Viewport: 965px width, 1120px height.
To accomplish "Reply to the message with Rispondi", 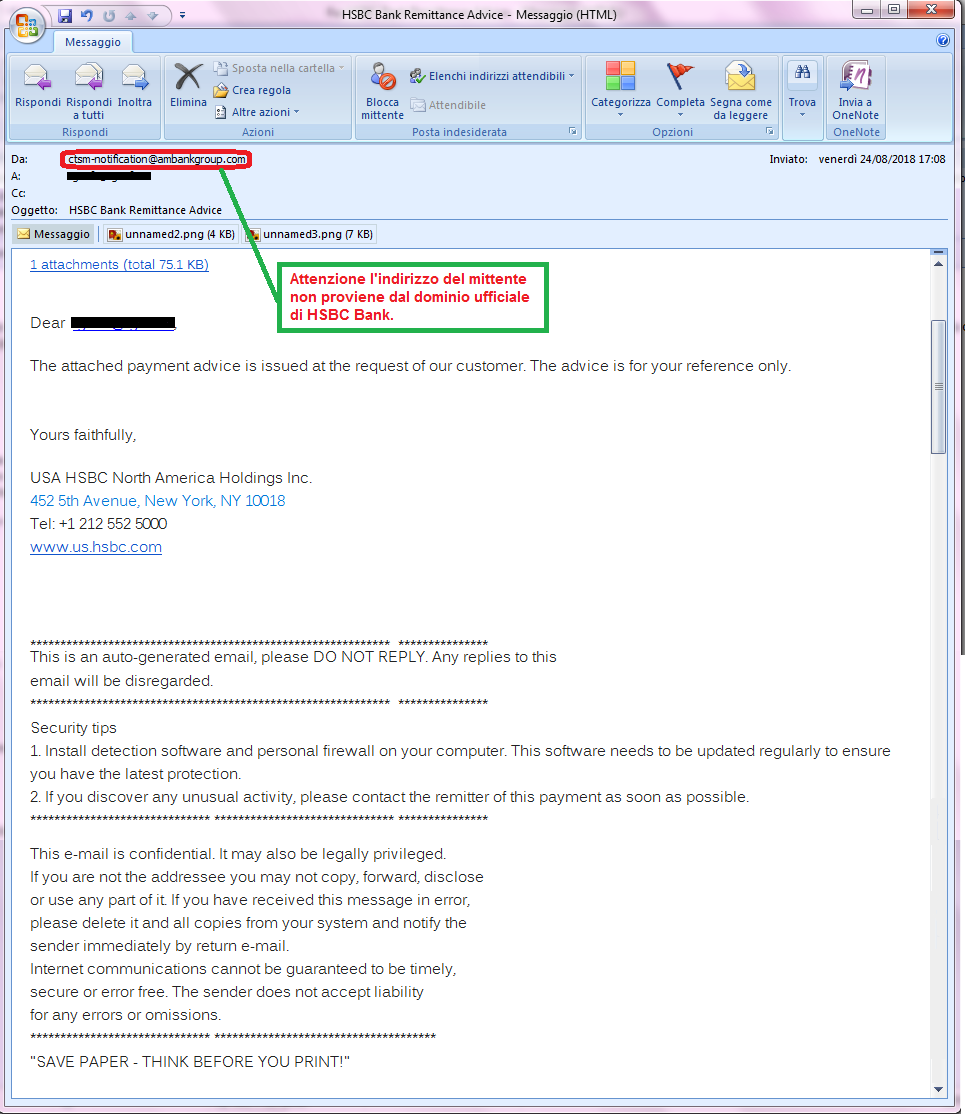I will point(38,86).
